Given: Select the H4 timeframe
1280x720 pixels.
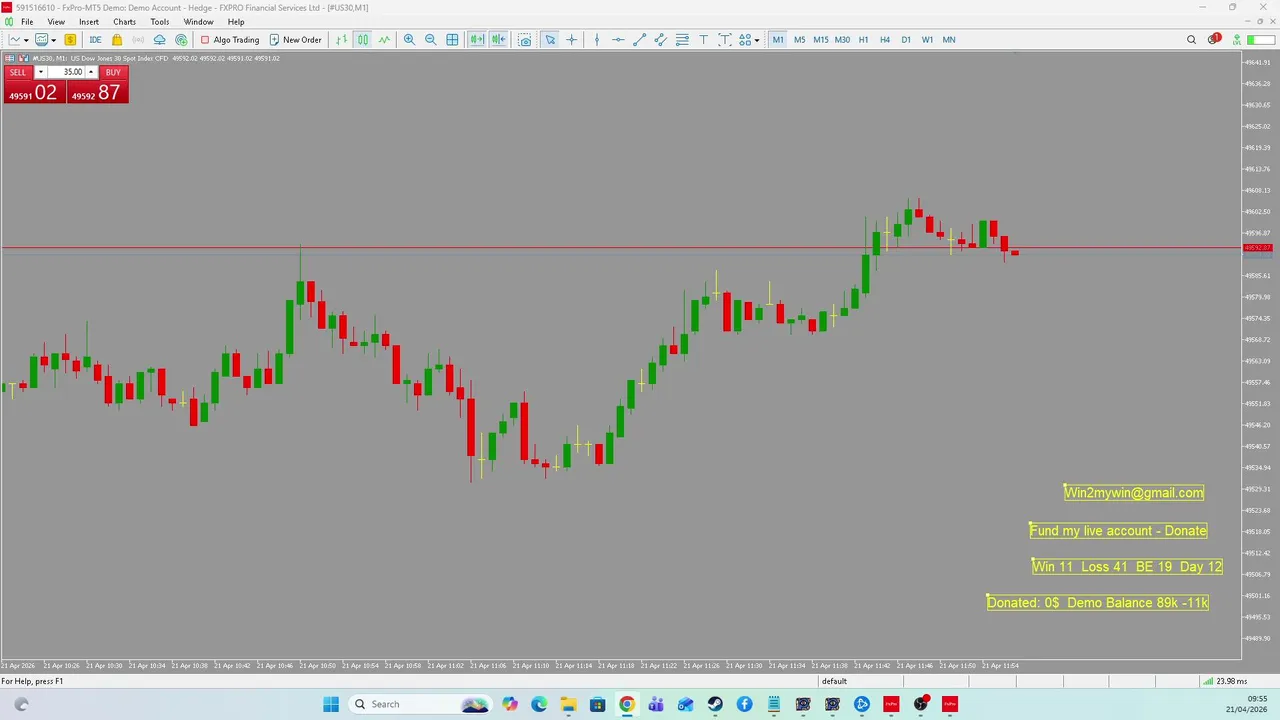Looking at the screenshot, I should coord(885,40).
